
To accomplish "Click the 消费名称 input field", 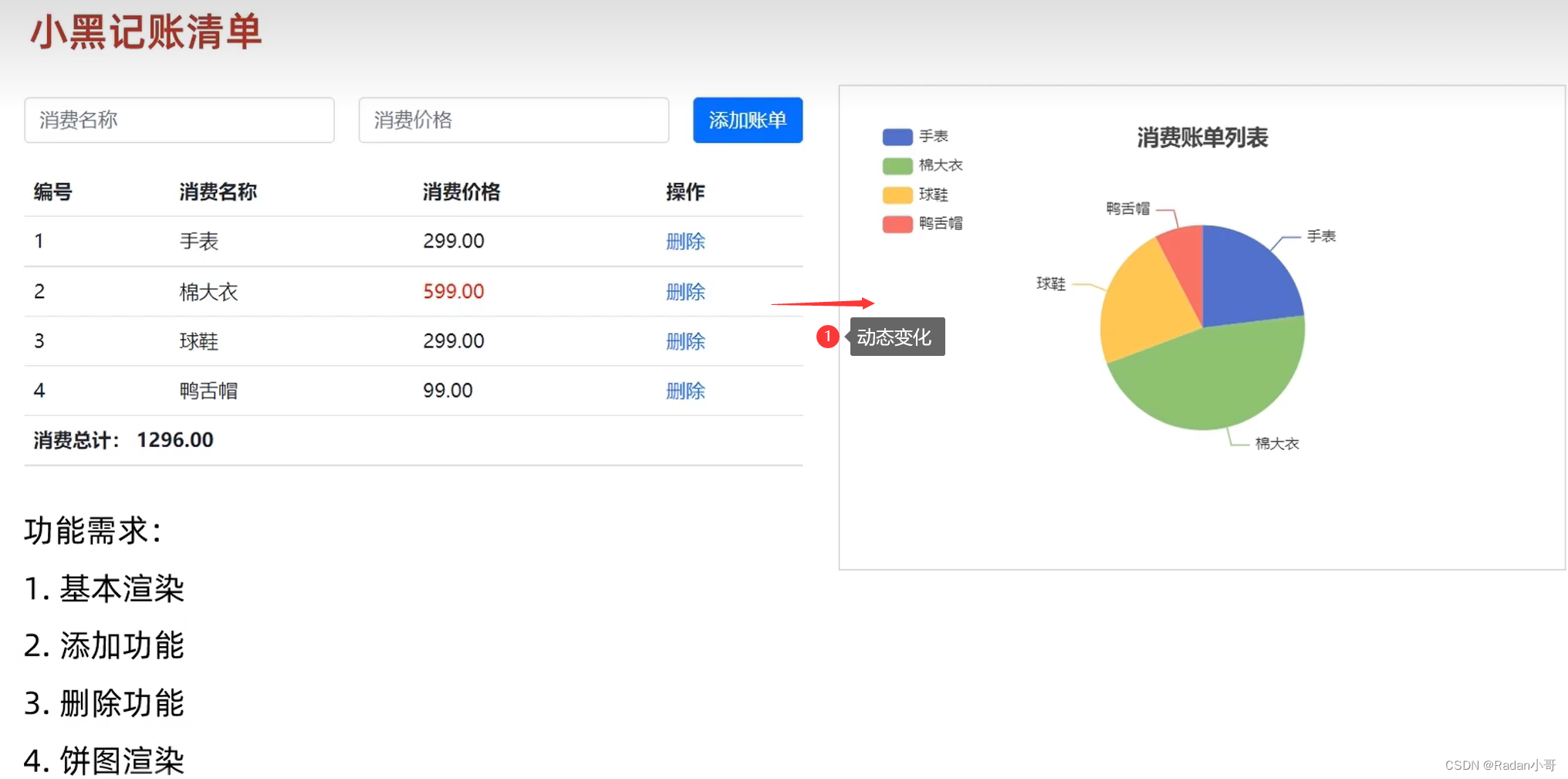I will [x=179, y=120].
